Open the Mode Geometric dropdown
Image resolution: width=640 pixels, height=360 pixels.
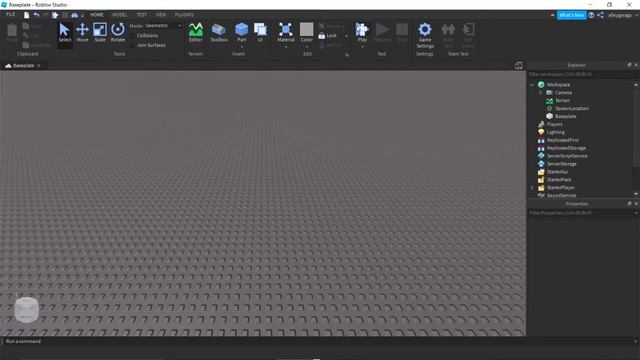click(163, 26)
